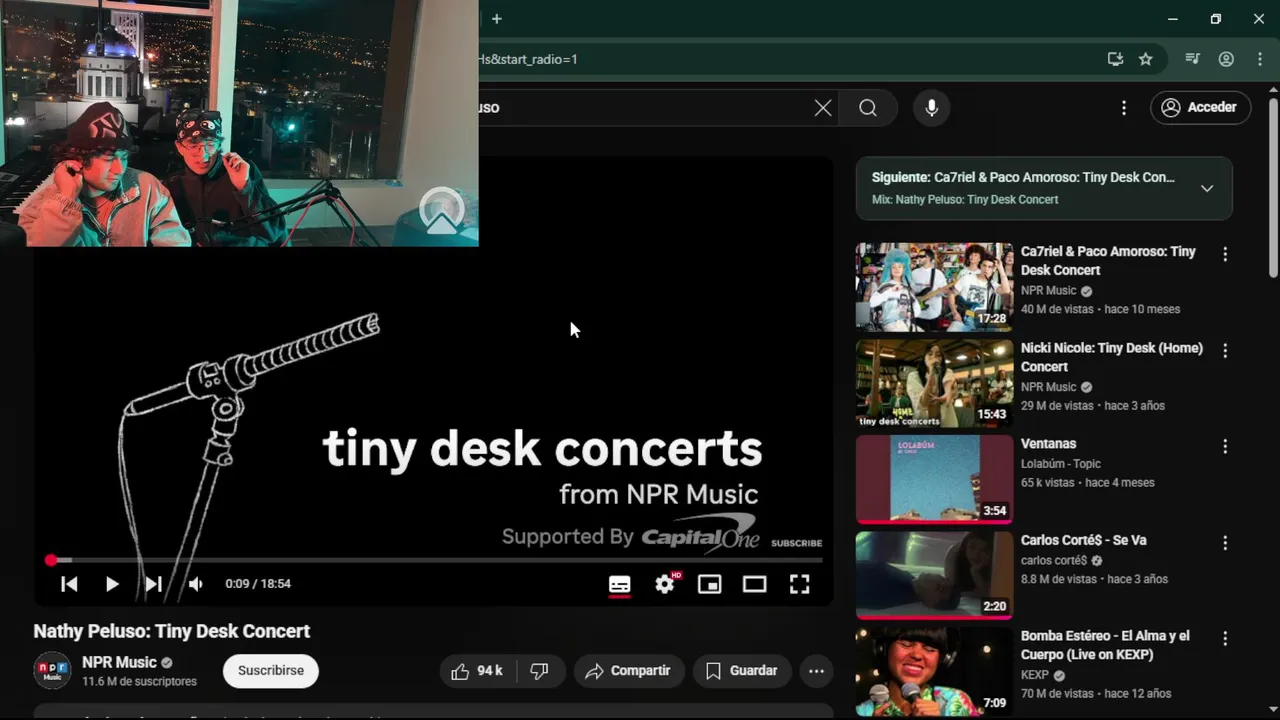Click the install app icon in address bar
Viewport: 1280px width, 720px height.
tap(1115, 59)
